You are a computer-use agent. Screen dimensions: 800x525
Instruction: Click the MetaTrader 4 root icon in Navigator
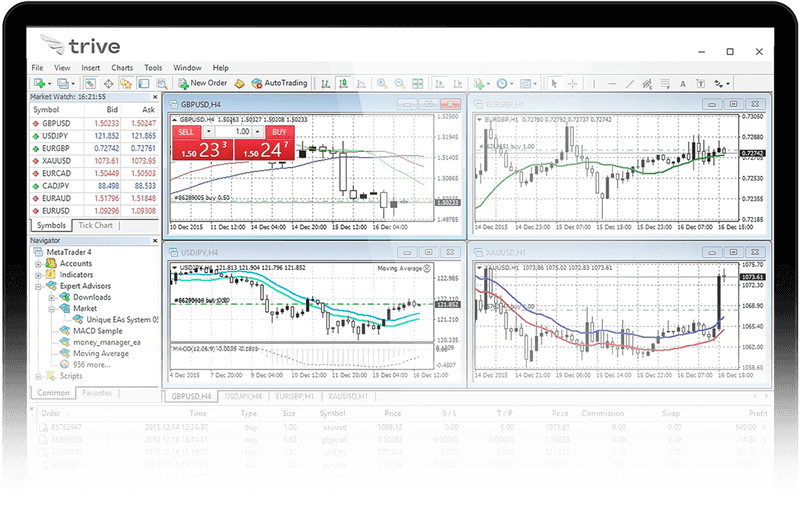[38, 252]
